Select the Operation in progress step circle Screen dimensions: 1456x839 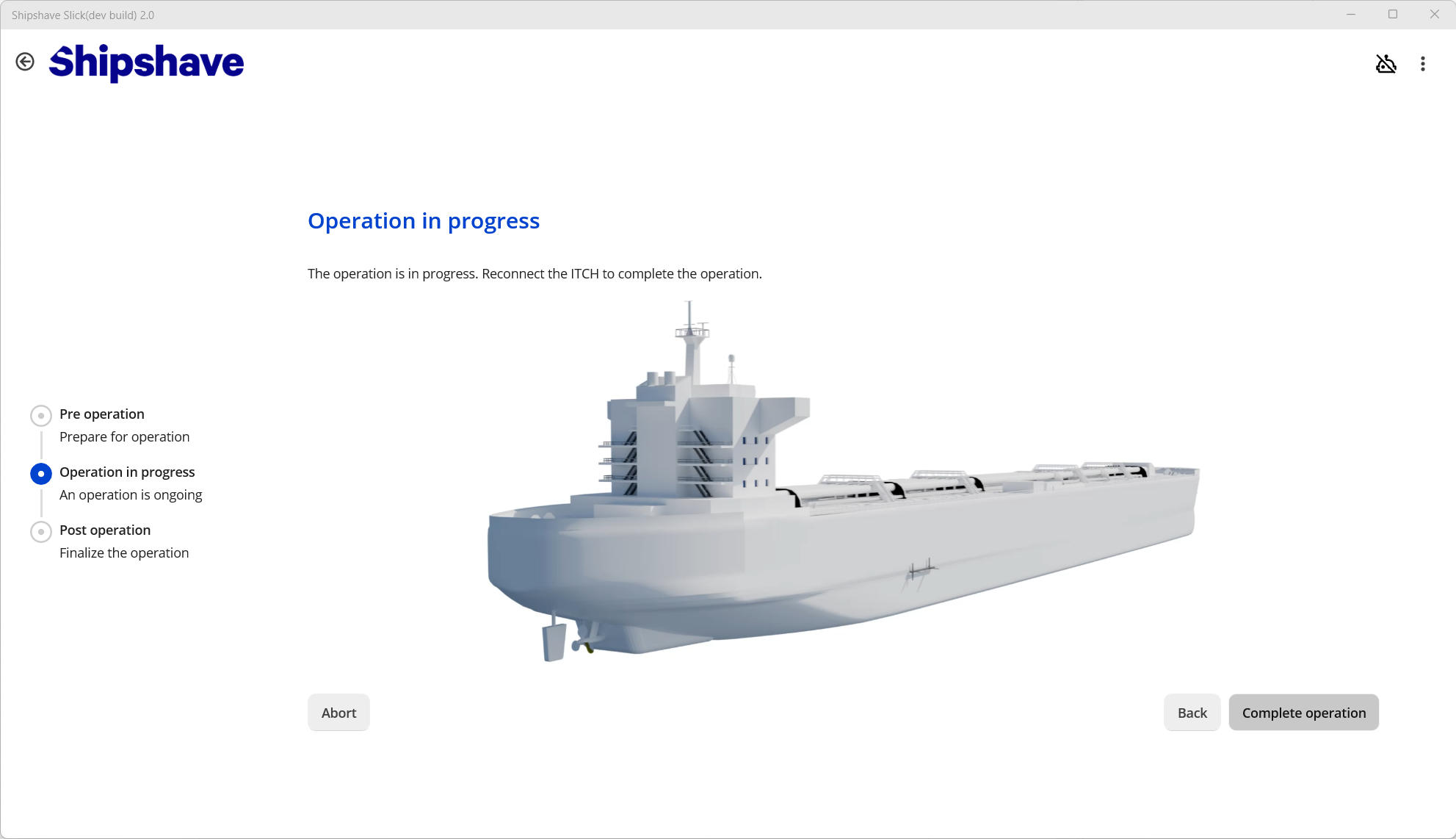[x=41, y=474]
